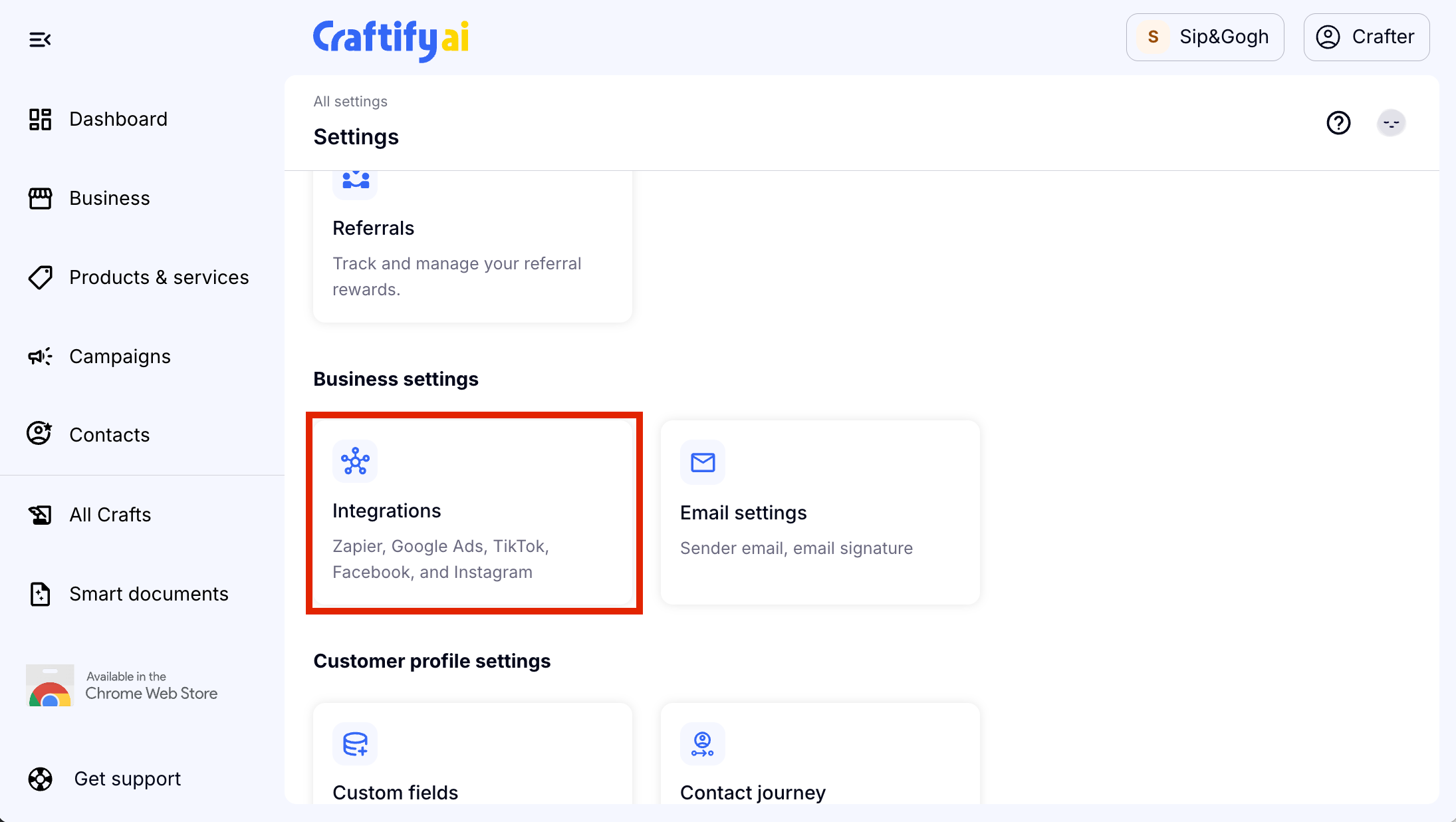
Task: Click the Smart documents file icon
Action: tap(40, 594)
